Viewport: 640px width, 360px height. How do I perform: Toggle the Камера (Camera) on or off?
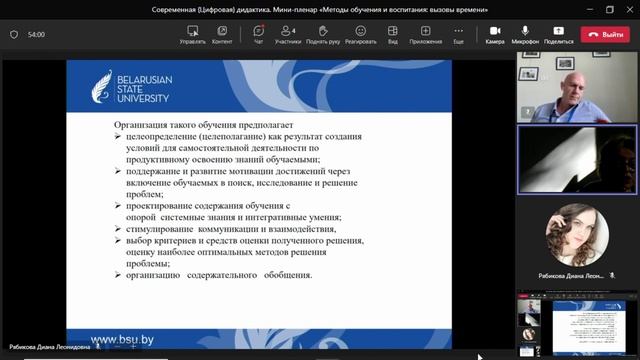(x=495, y=35)
